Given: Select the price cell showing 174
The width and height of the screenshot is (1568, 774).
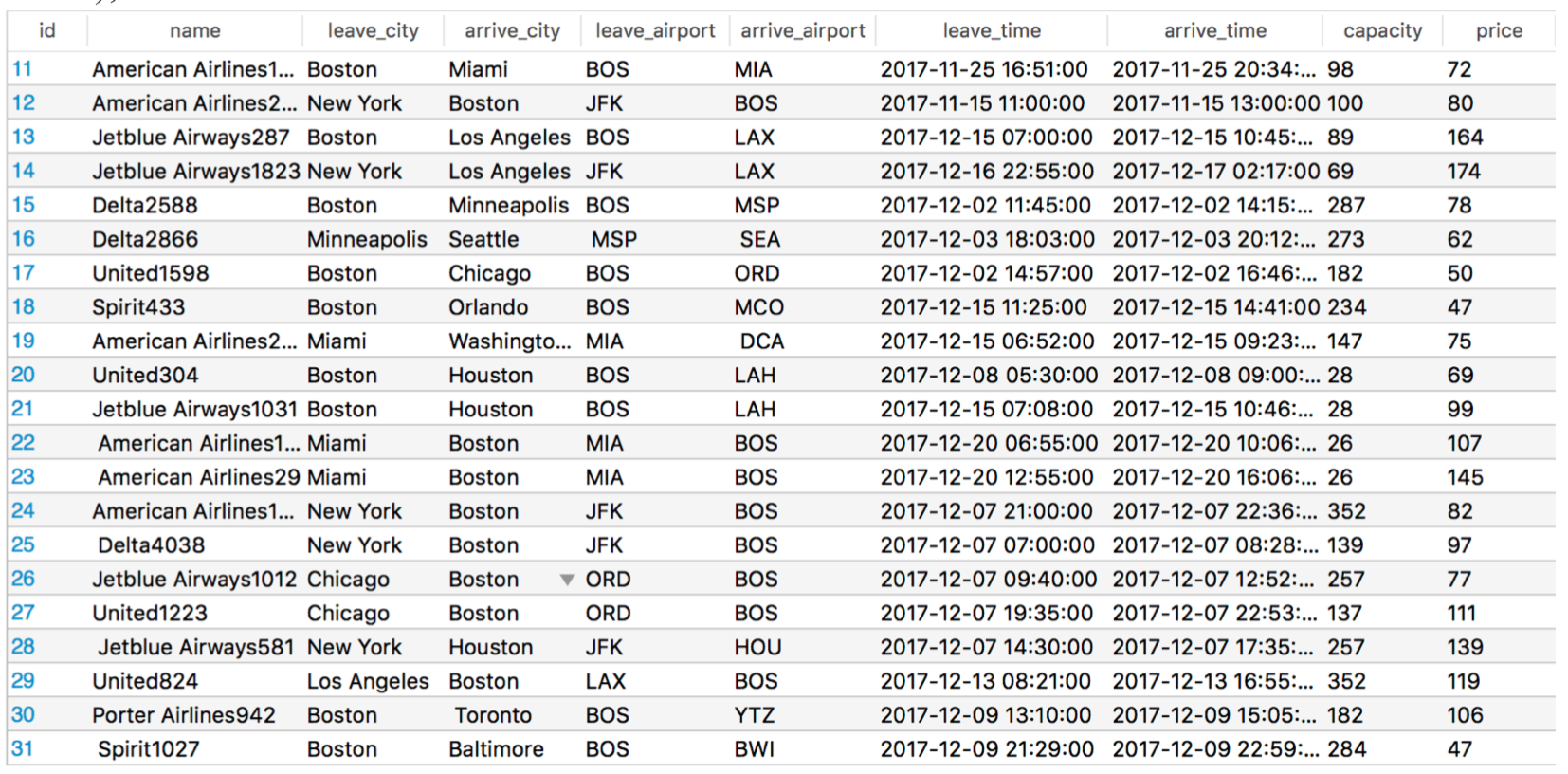Looking at the screenshot, I should pyautogui.click(x=1464, y=172).
